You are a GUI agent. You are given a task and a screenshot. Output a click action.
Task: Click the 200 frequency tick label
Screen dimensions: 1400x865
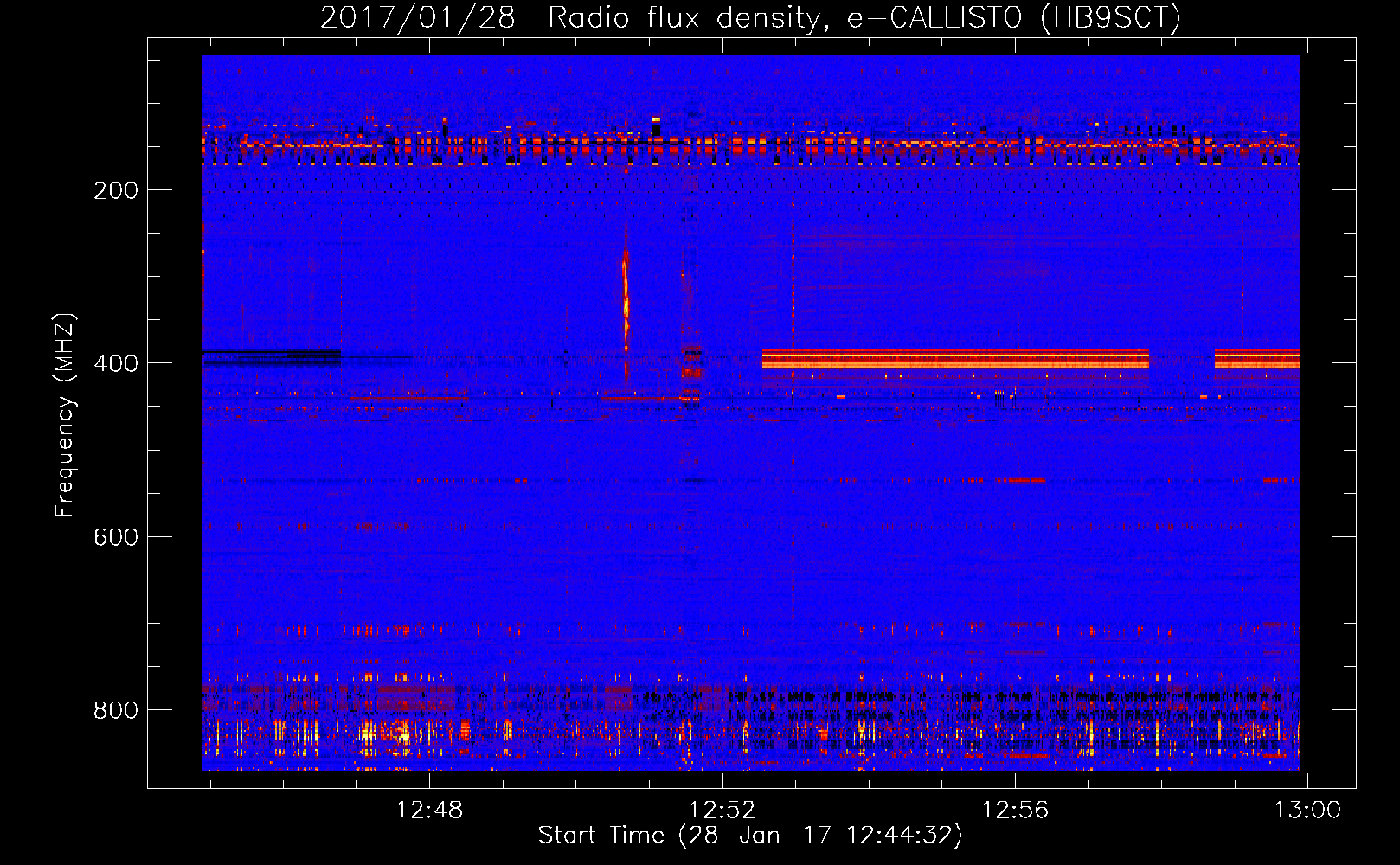click(x=116, y=190)
